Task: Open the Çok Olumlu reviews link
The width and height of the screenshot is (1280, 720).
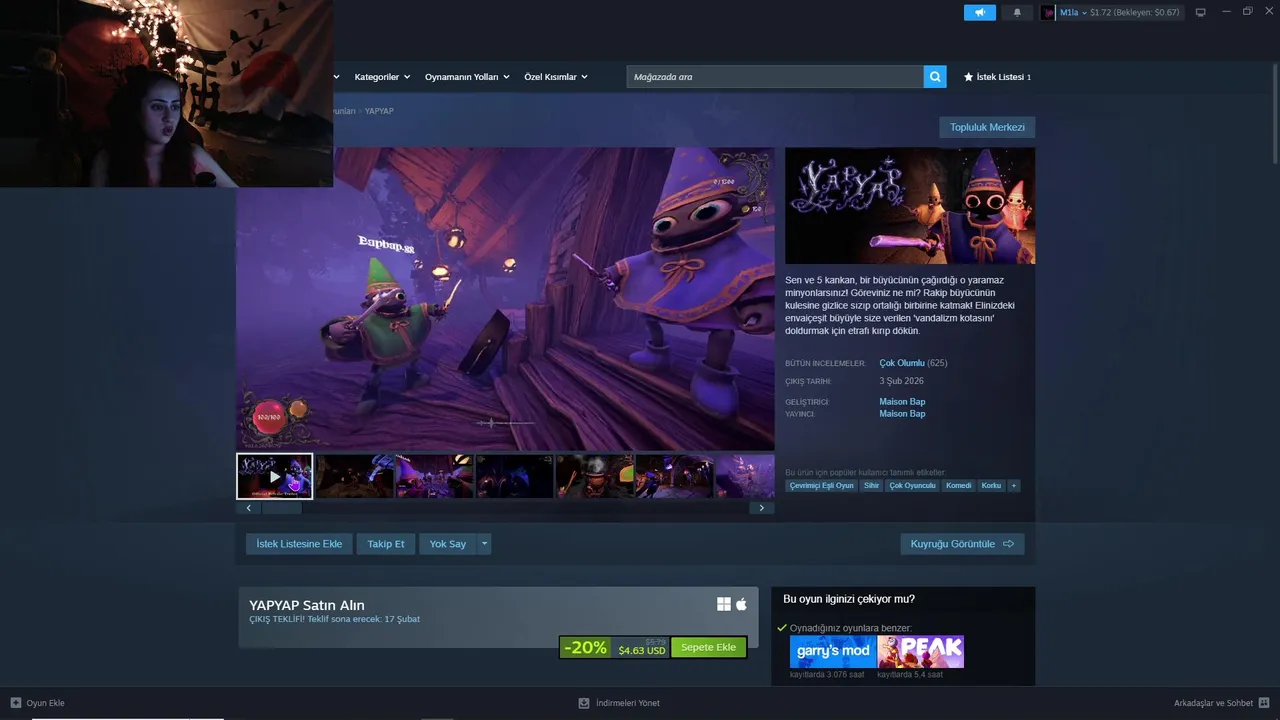Action: point(902,363)
